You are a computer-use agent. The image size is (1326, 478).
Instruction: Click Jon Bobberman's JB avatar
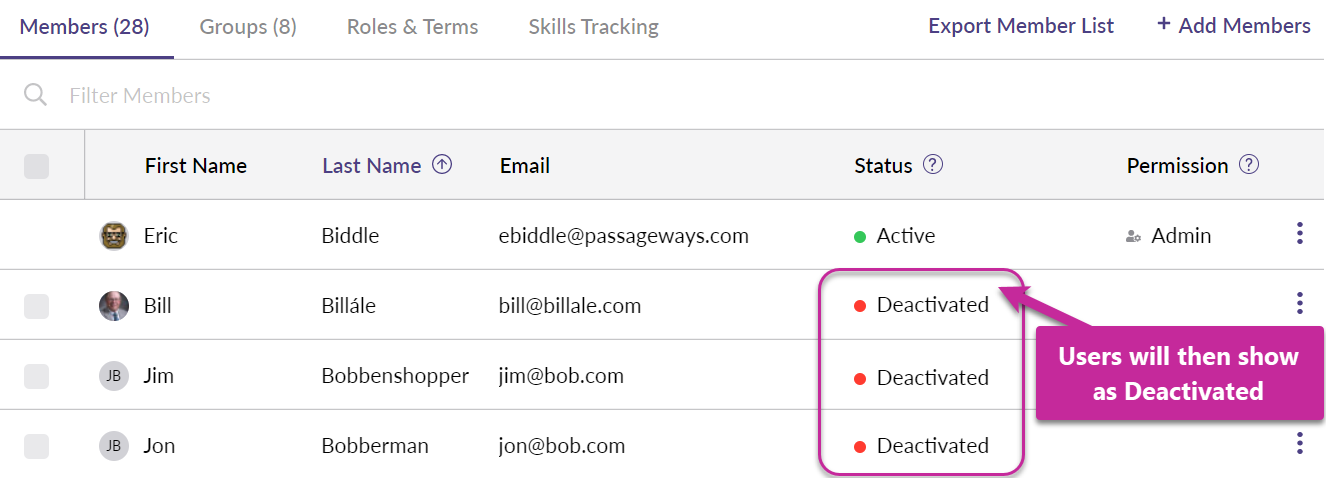point(114,446)
